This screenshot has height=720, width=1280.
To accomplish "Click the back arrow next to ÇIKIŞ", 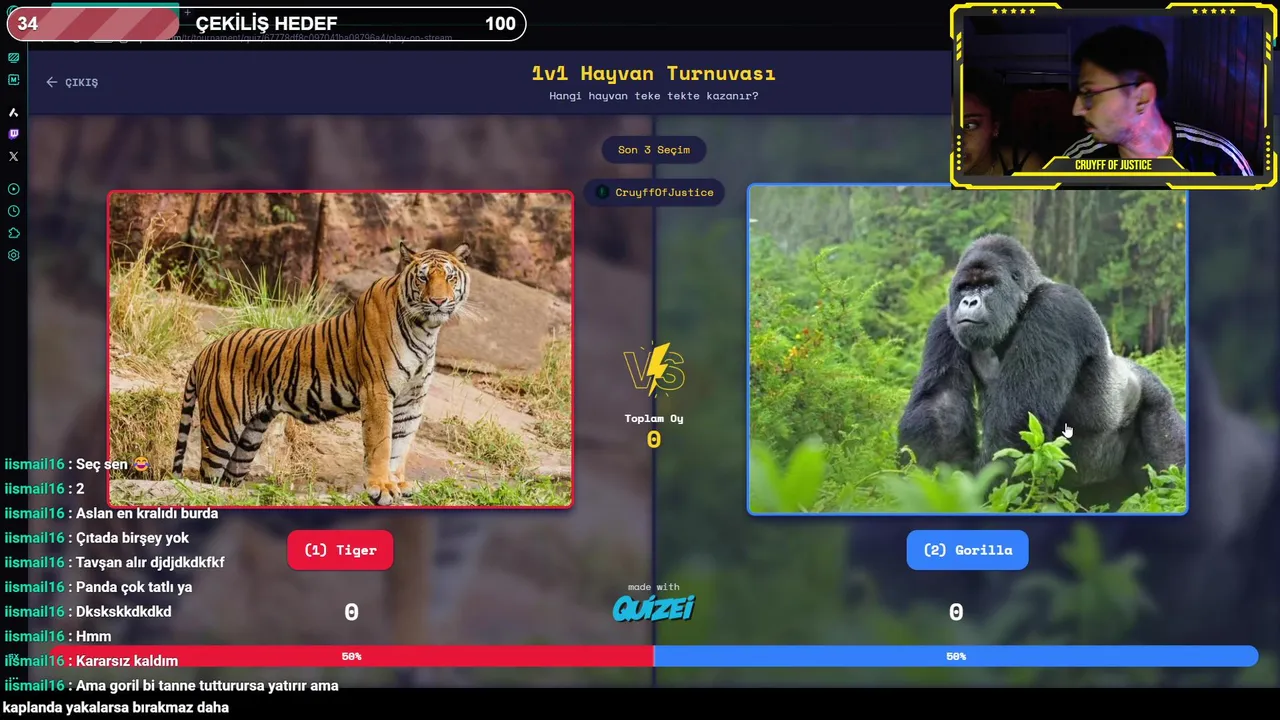I will [51, 82].
